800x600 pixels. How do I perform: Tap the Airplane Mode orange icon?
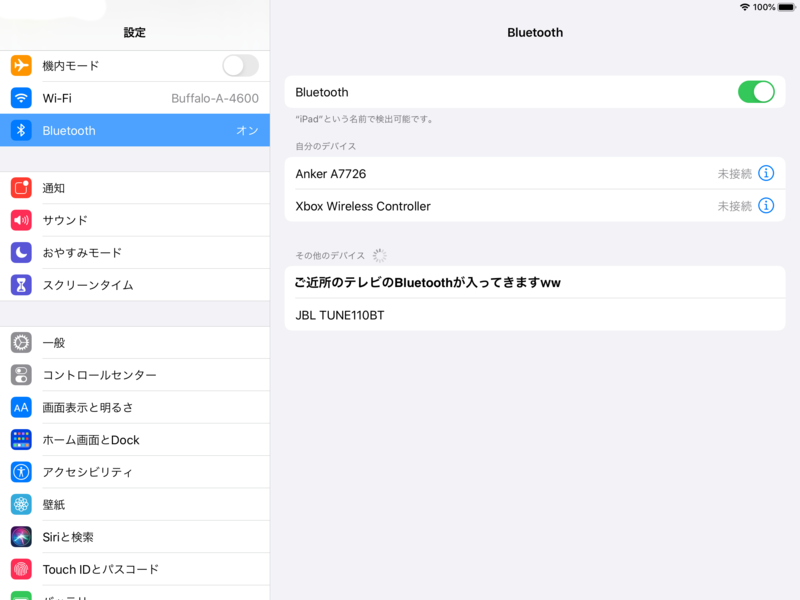pyautogui.click(x=21, y=65)
